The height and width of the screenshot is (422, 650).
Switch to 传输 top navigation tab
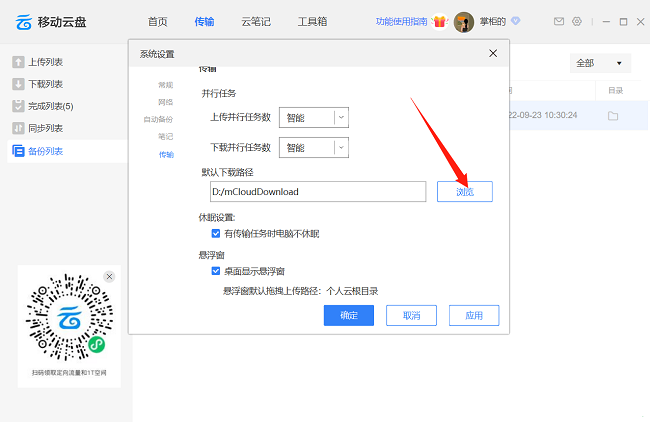(204, 22)
